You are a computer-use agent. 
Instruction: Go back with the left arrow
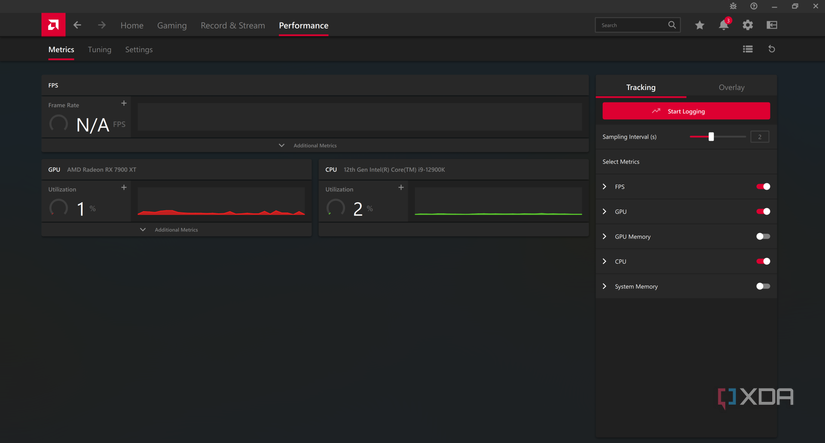(78, 25)
